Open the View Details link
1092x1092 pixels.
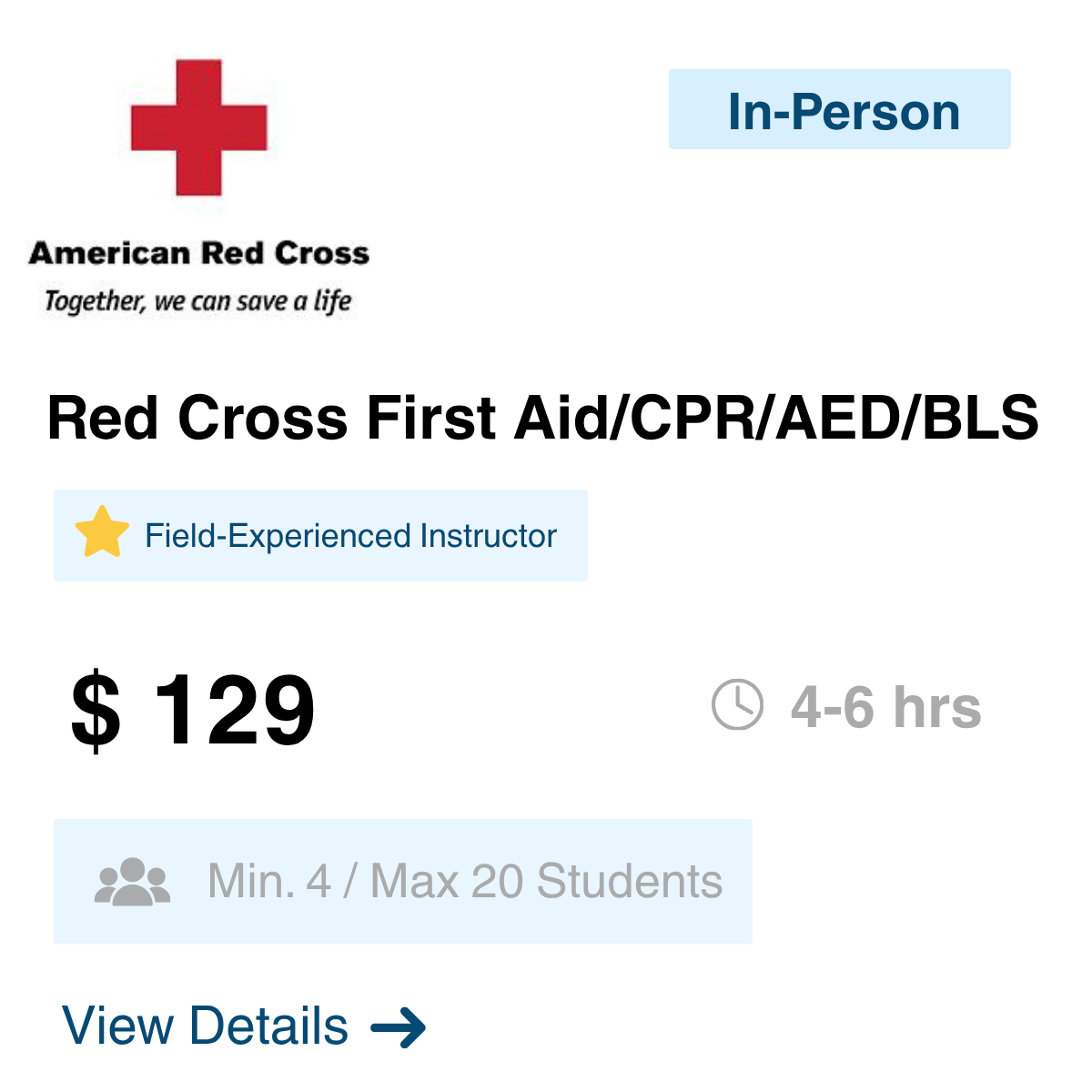coord(244,1026)
